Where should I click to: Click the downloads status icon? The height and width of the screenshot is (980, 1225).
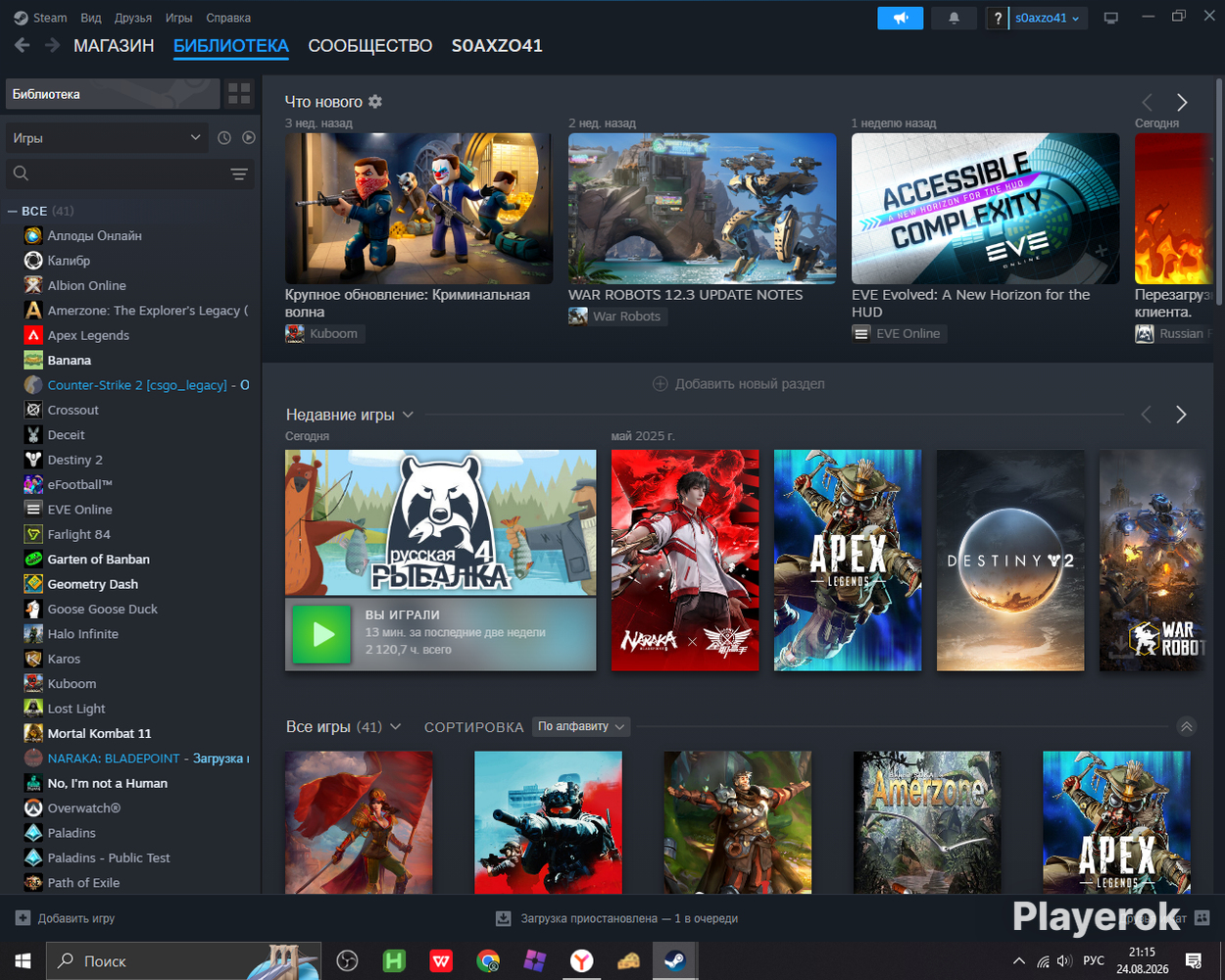pyautogui.click(x=503, y=918)
